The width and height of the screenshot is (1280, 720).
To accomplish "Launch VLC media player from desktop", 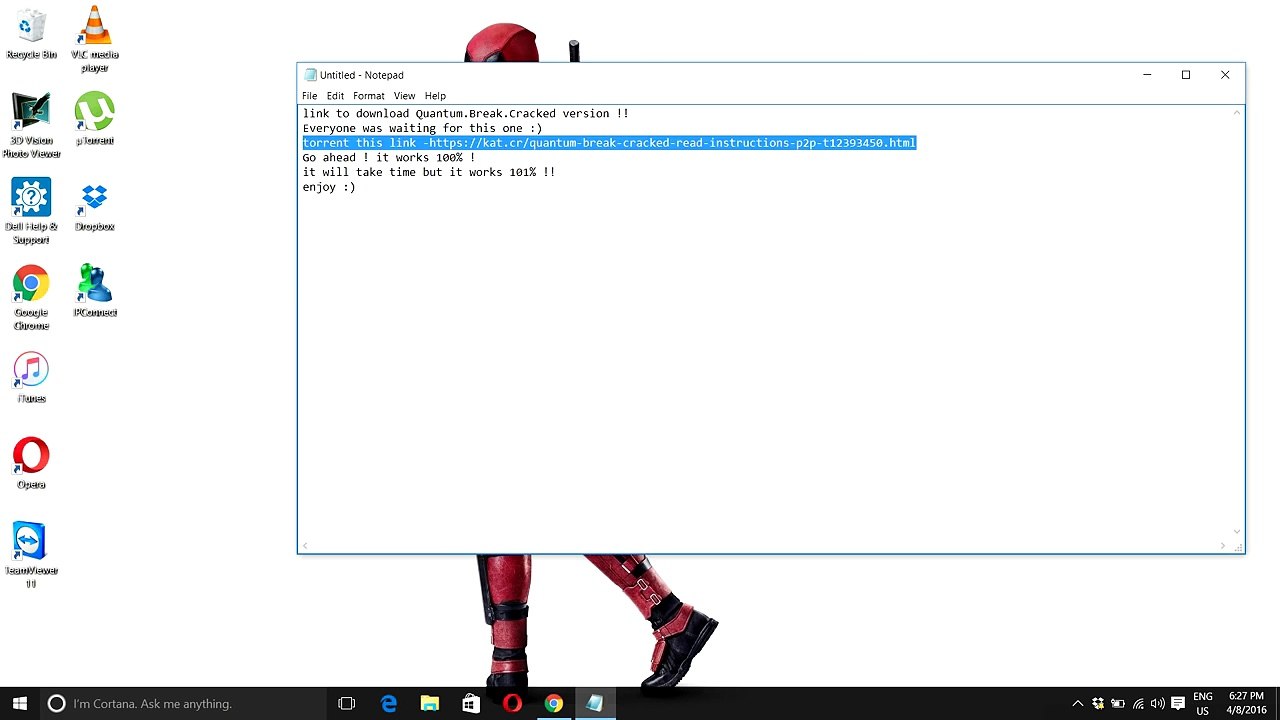I will click(95, 39).
